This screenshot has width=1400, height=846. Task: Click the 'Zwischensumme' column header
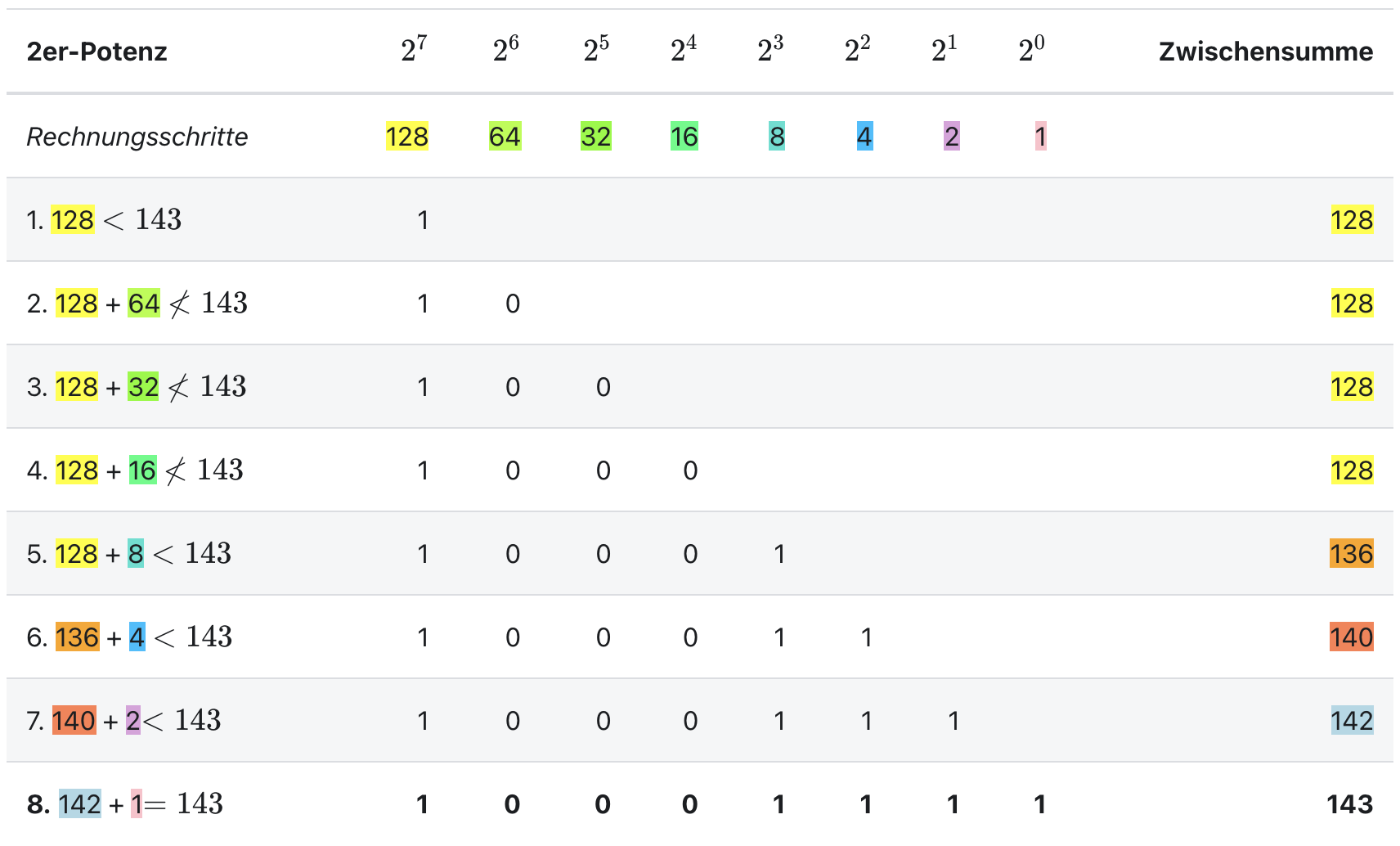[1265, 52]
